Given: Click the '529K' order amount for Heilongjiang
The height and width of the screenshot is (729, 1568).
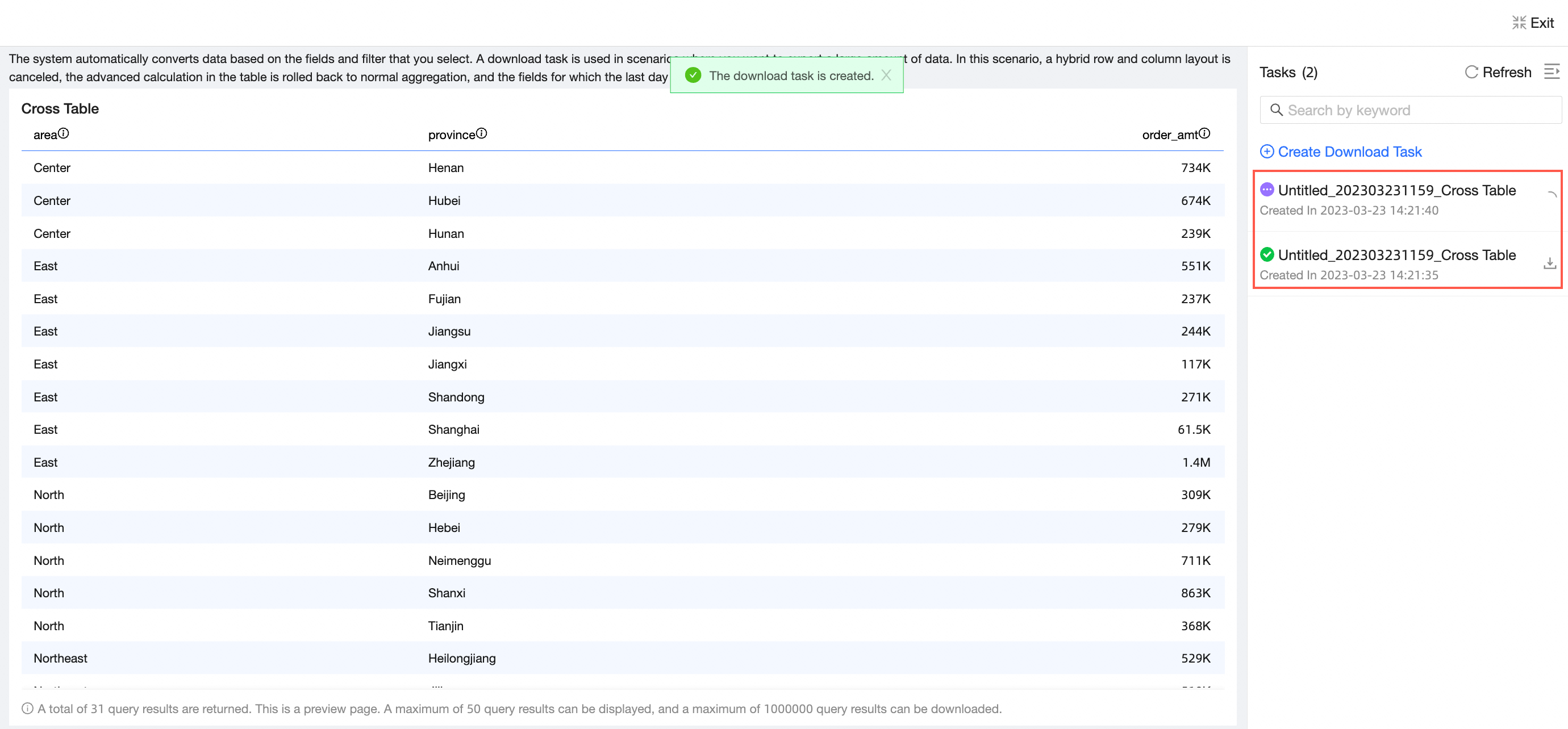Looking at the screenshot, I should click(x=1195, y=658).
